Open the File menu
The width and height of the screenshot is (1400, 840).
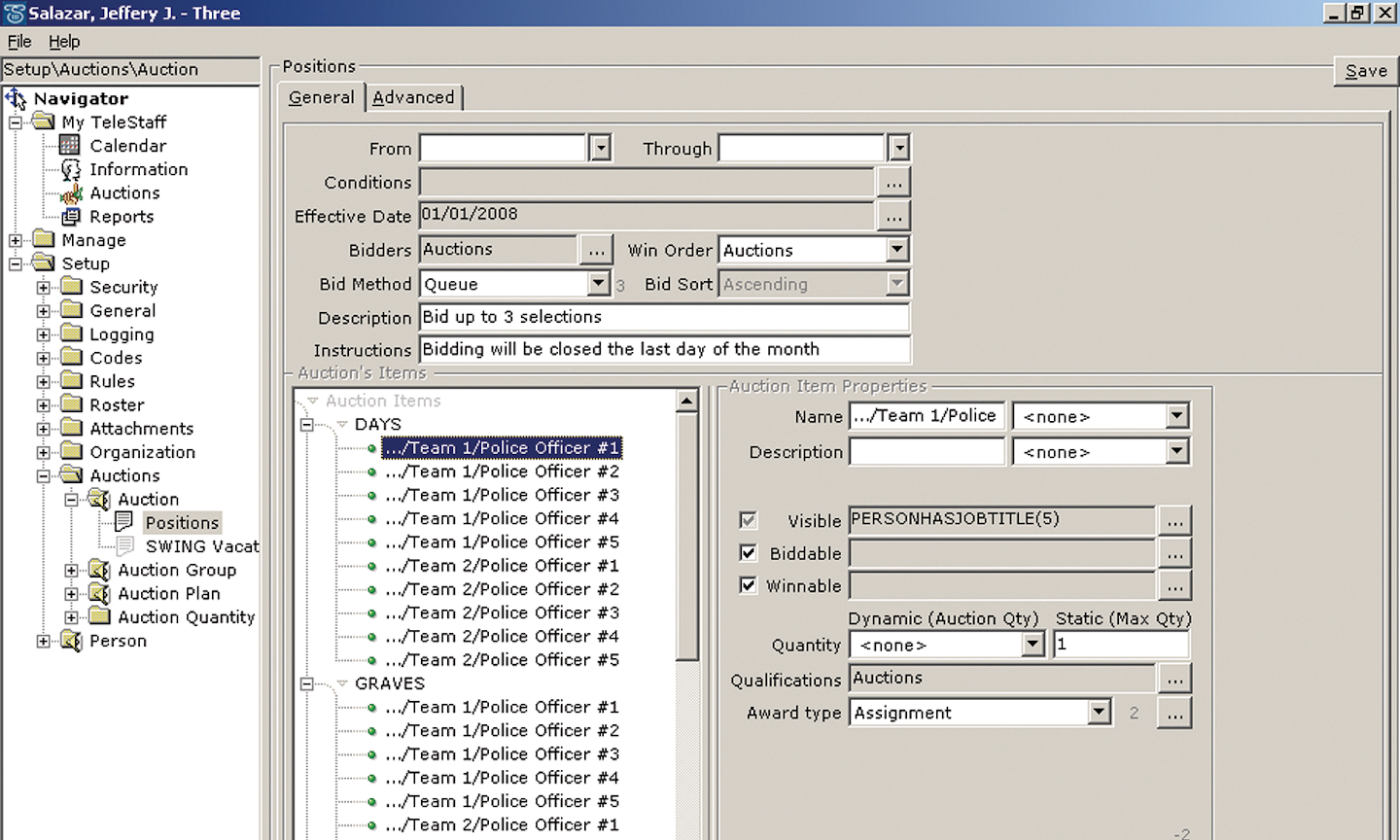click(17, 41)
